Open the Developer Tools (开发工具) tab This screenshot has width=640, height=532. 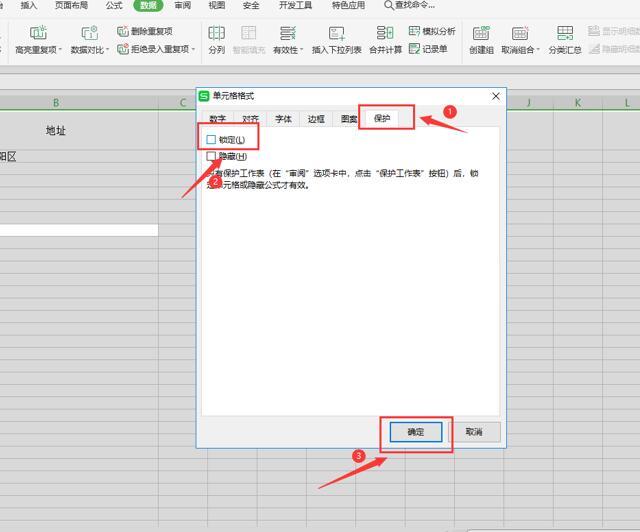point(296,5)
